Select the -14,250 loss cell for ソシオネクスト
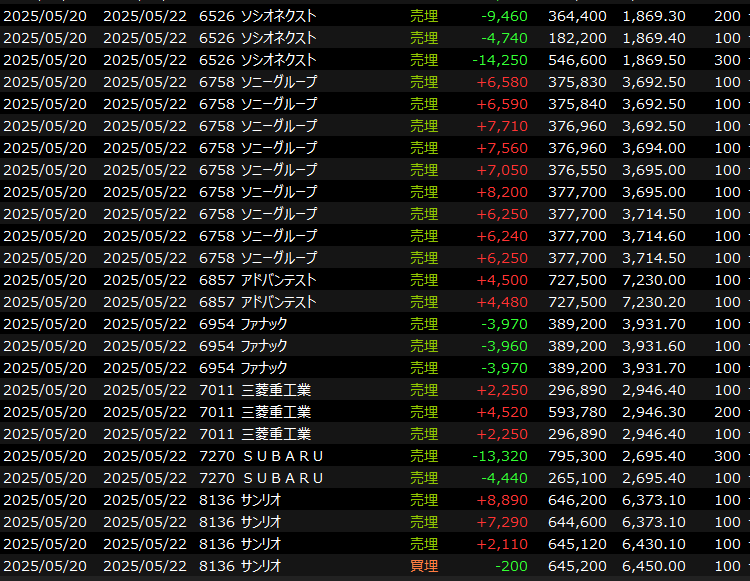This screenshot has height=581, width=750. [503, 60]
